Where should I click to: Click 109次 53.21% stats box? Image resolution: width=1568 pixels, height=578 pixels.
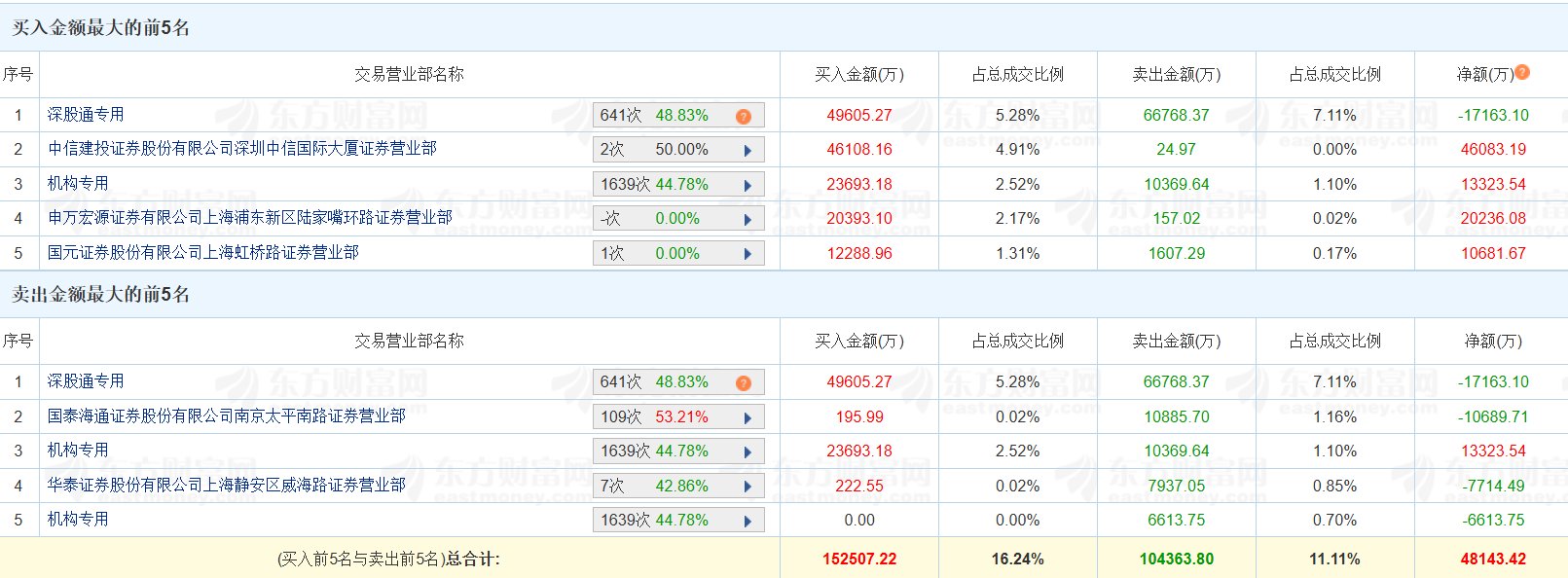(x=678, y=416)
